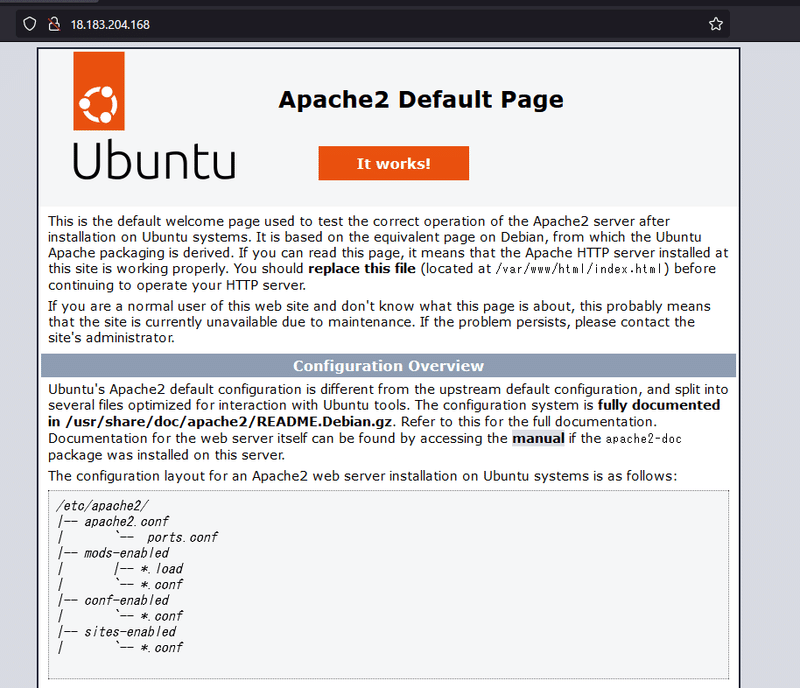Bookmark this page with the star icon
Image resolution: width=800 pixels, height=688 pixels.
716,24
